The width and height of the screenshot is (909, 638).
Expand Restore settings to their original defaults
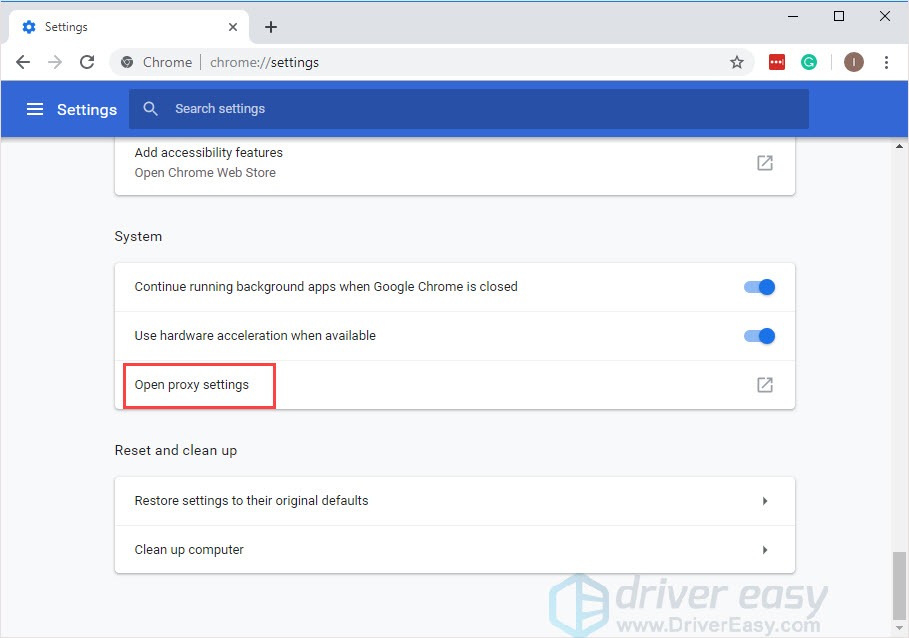[x=764, y=501]
